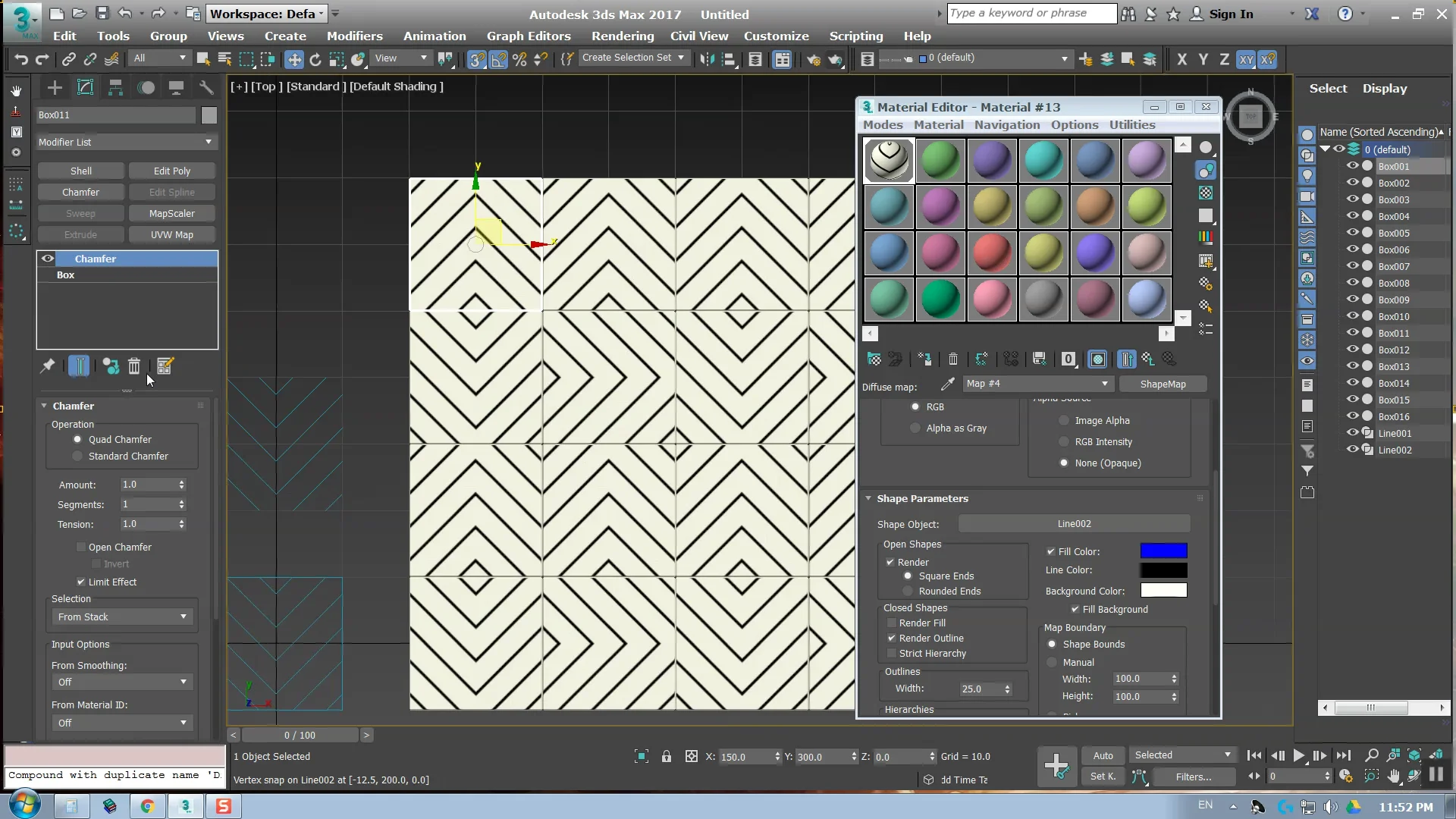
Task: Open Key Filters button
Action: [1194, 777]
